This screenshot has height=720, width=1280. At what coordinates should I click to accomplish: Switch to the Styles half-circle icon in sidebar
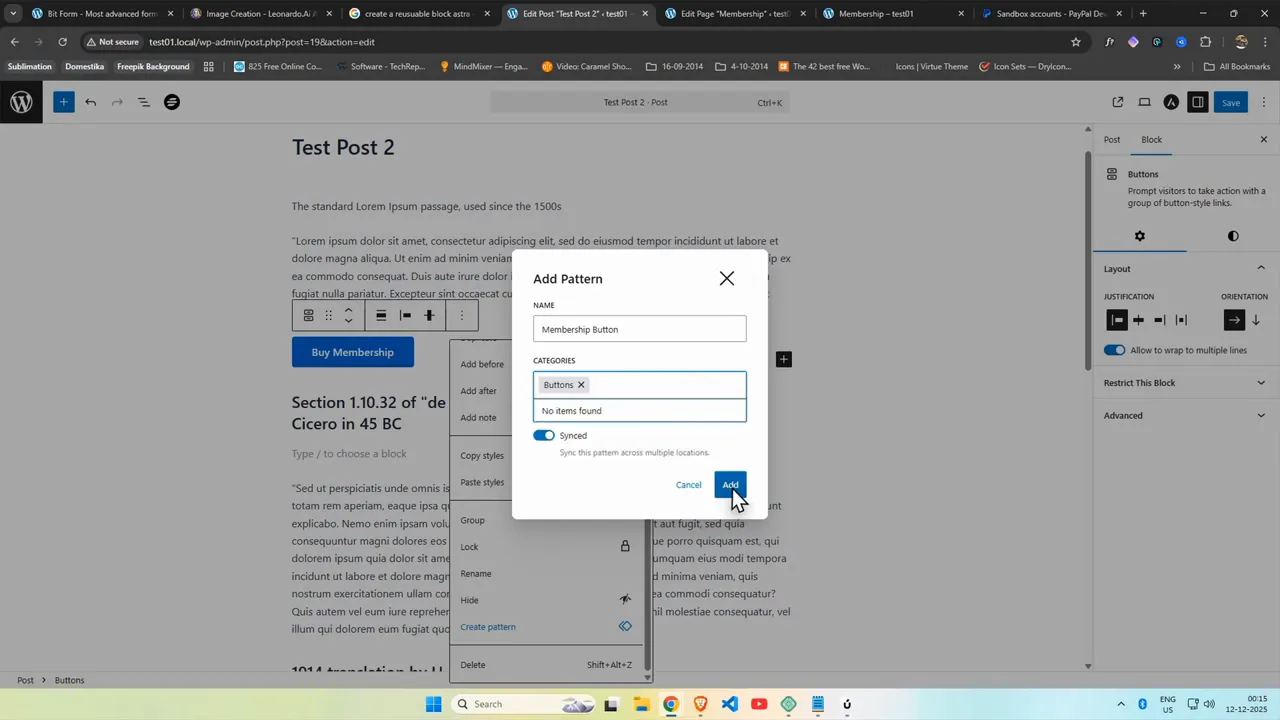pos(1233,236)
